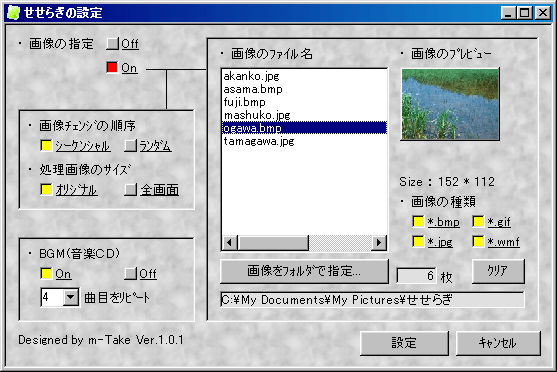This screenshot has height=372, width=557.
Task: Click the 画像をフォルダで指定 button
Action: [x=304, y=271]
